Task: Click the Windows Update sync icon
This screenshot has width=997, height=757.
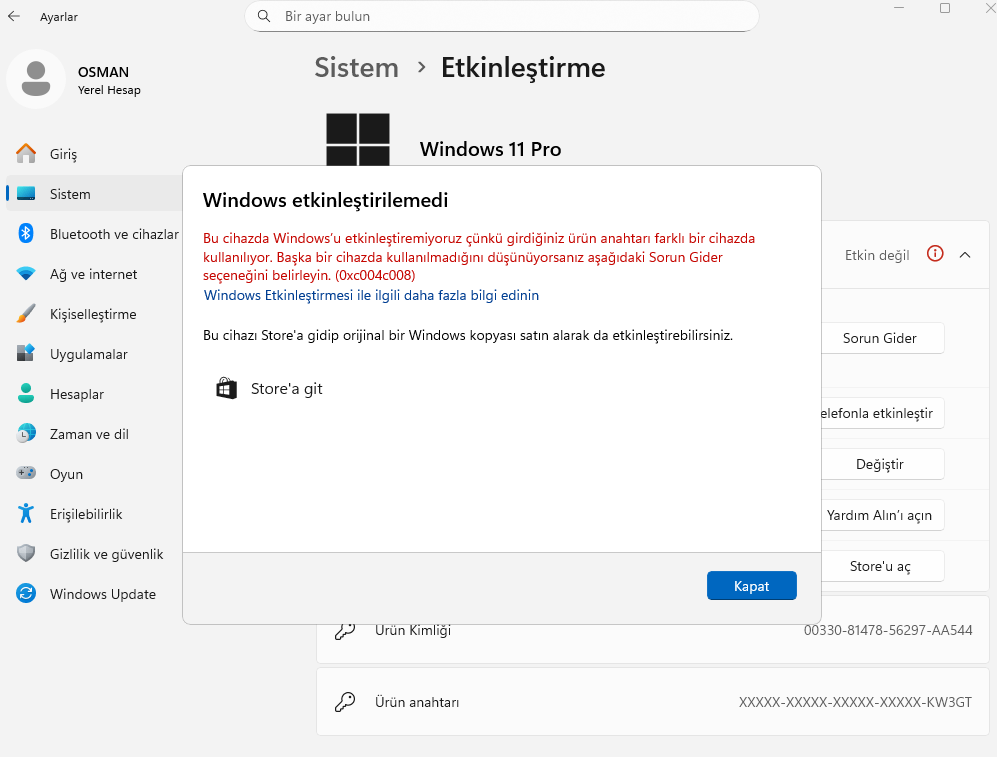Action: coord(26,593)
